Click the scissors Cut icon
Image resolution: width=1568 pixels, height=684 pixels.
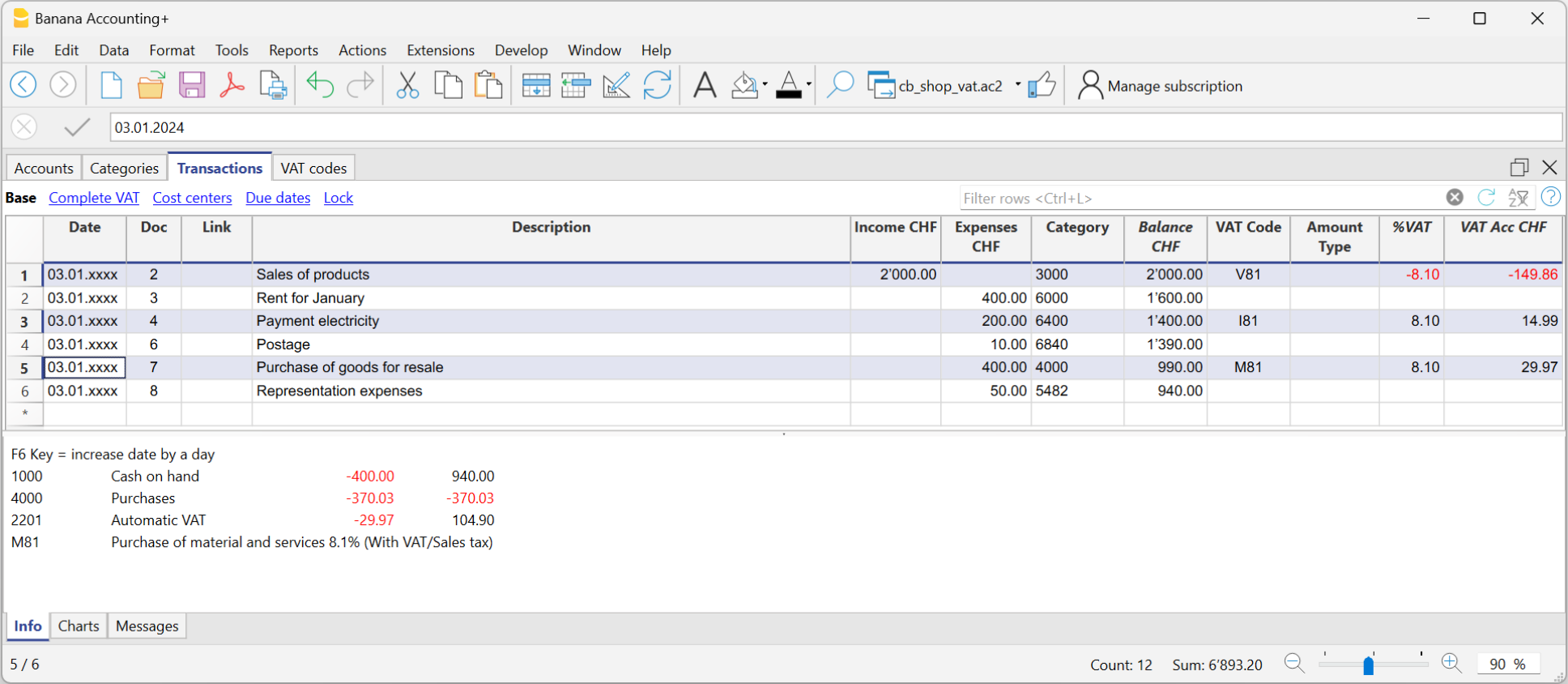tap(407, 85)
